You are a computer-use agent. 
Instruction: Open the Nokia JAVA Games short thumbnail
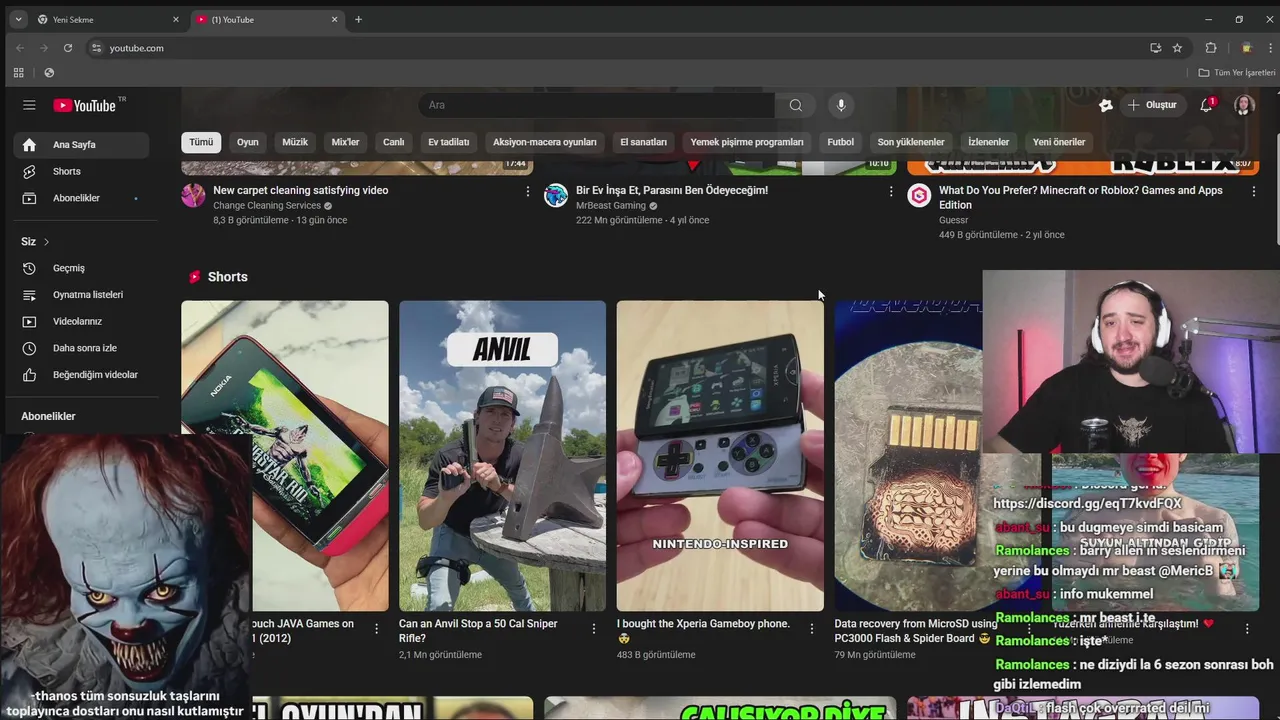pos(285,456)
